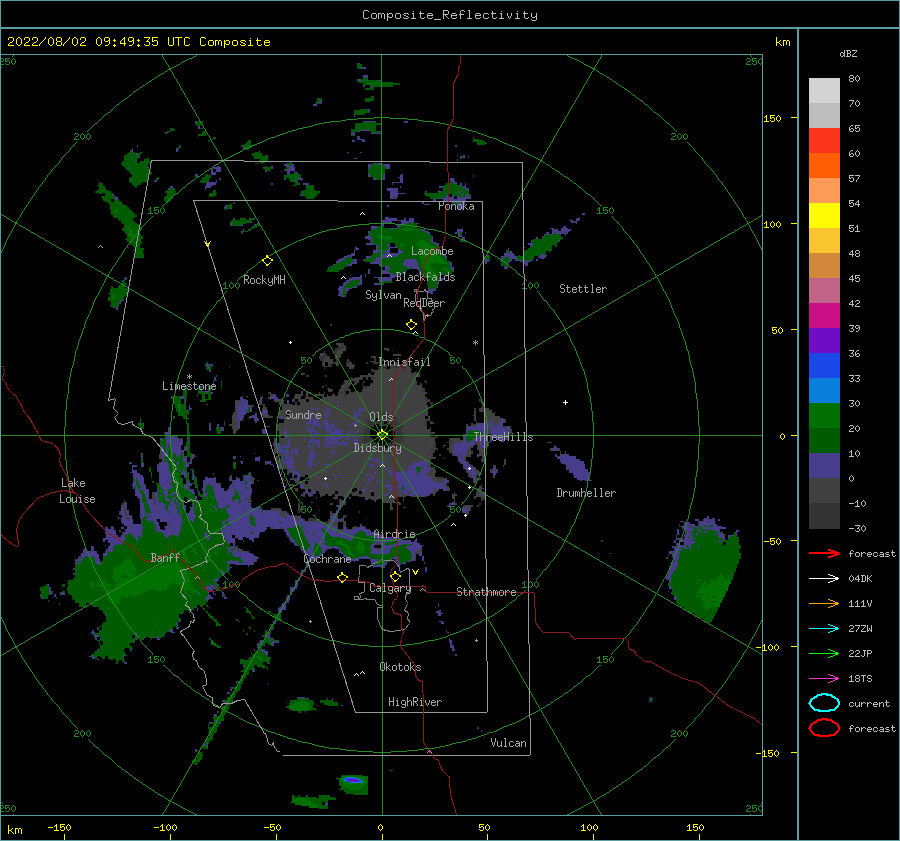Select the HighRiver label

click(415, 702)
